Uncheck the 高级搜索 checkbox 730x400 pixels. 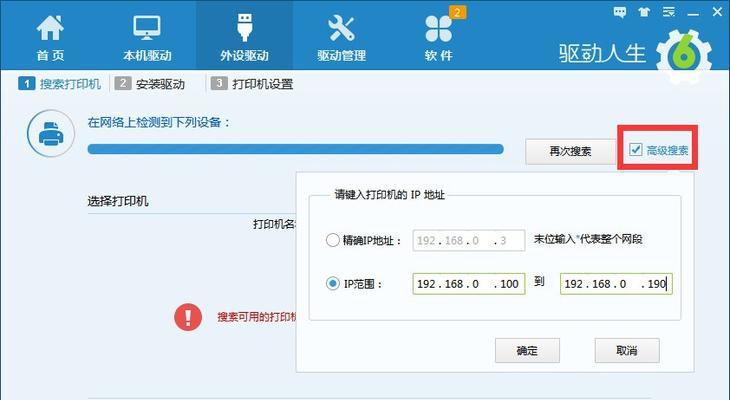(635, 149)
